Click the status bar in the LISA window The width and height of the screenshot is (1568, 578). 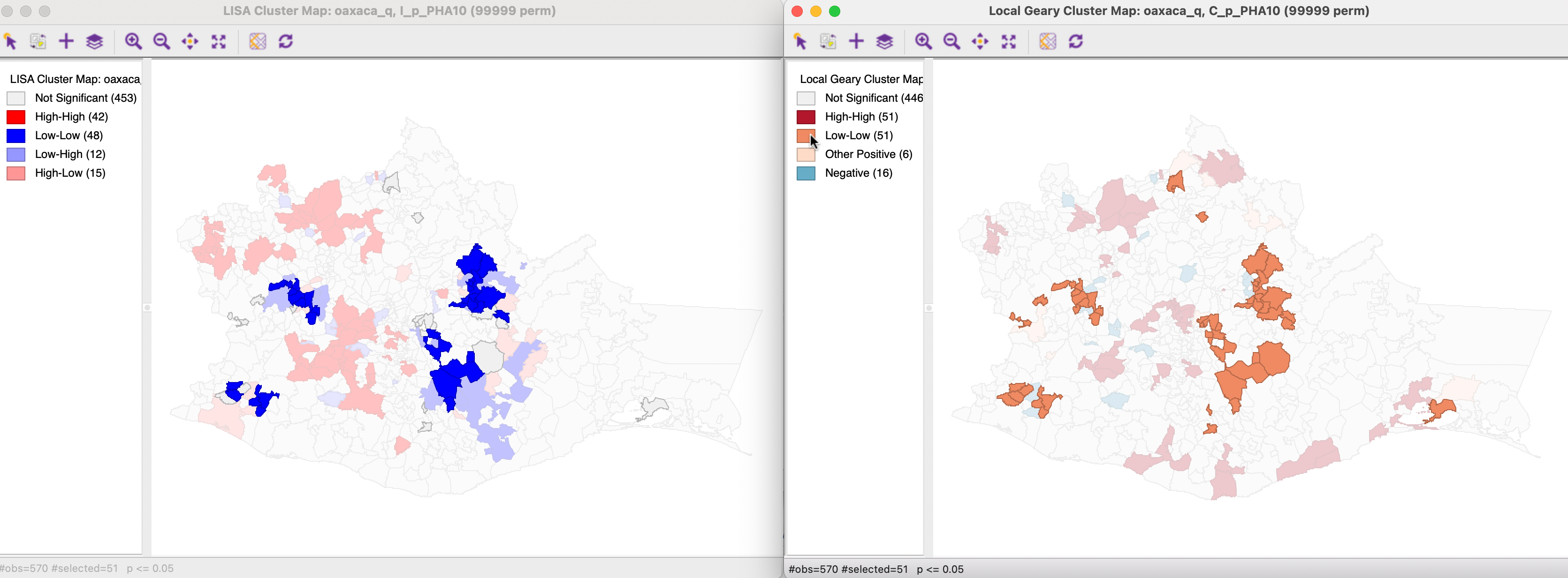pyautogui.click(x=391, y=568)
